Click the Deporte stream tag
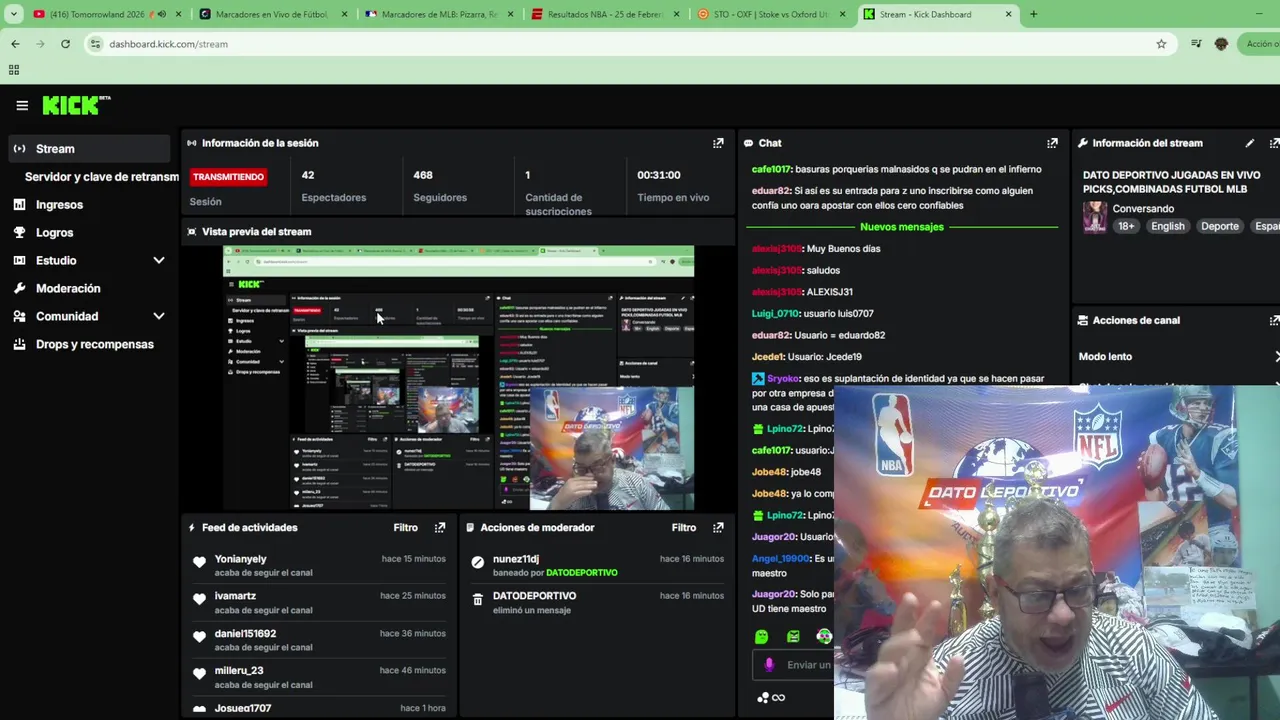 tap(1219, 226)
